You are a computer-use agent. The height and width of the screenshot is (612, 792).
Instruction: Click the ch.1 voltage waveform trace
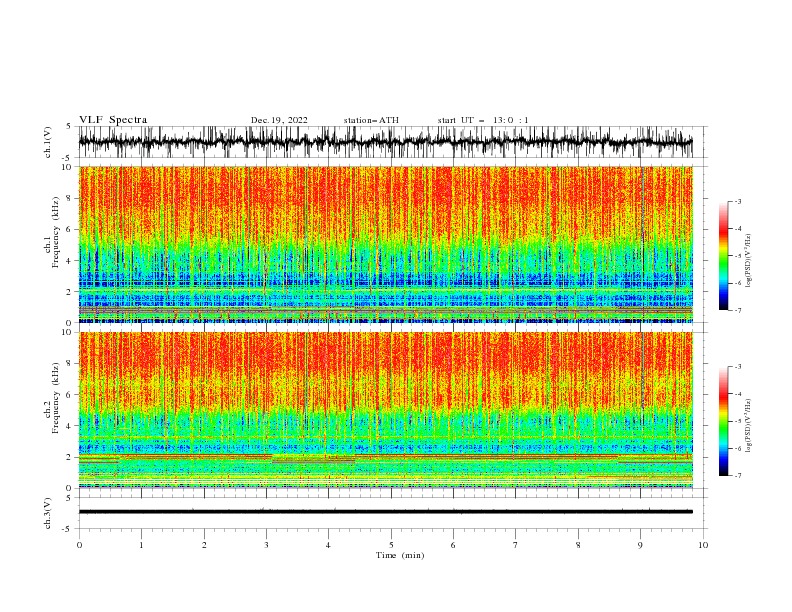385,142
